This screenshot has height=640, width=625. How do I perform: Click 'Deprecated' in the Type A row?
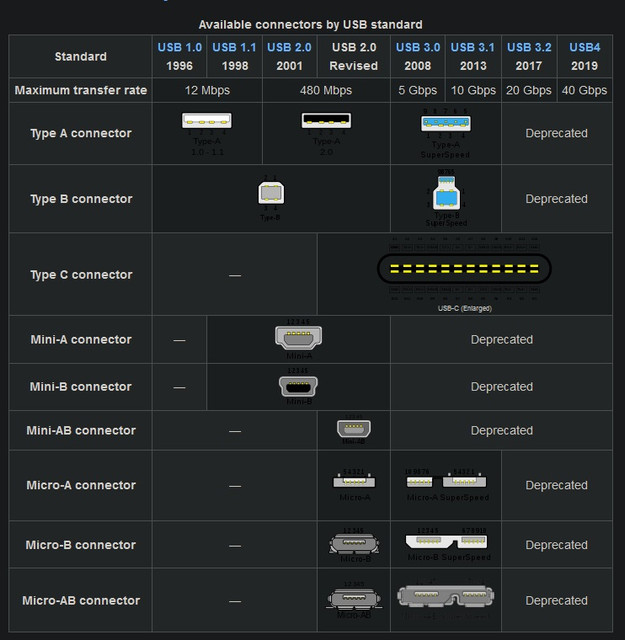tap(556, 133)
